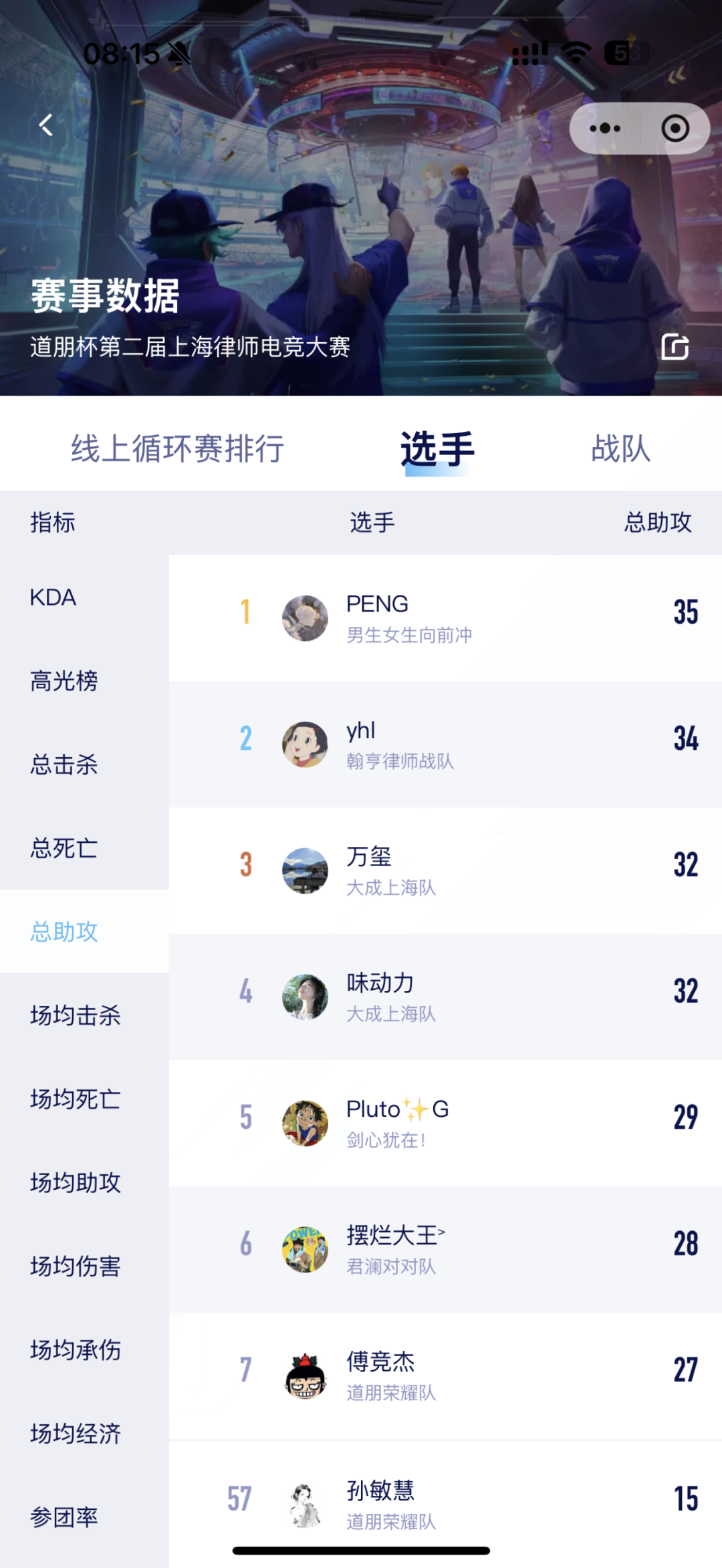Select 总击杀 metric

click(x=64, y=765)
